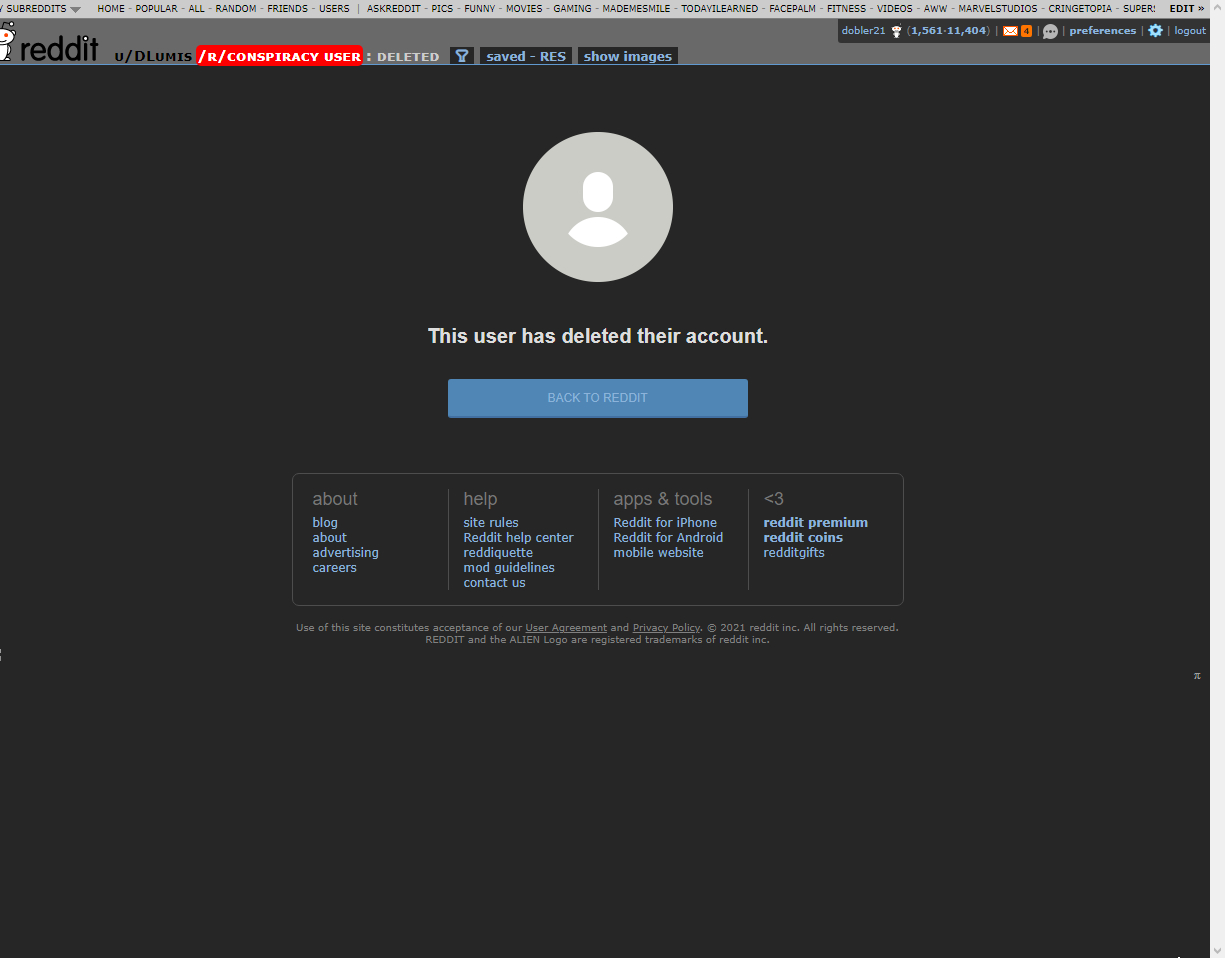Open FITNESS subreddit shortcut
Viewport: 1225px width, 958px height.
pyautogui.click(x=846, y=8)
